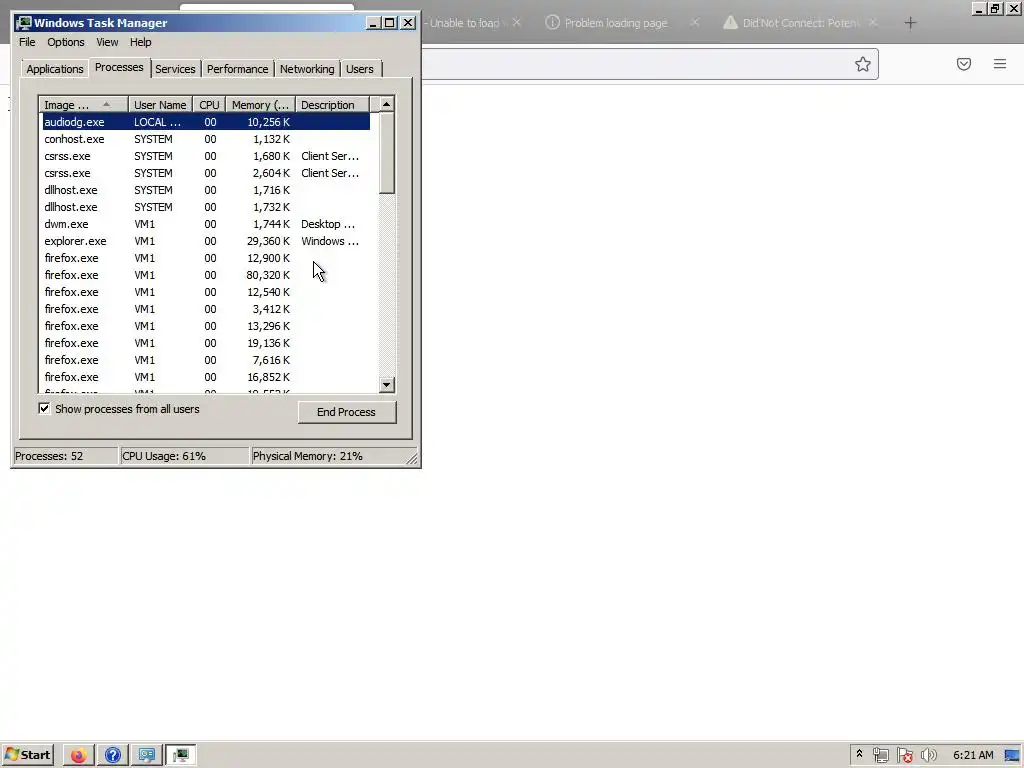
Task: Switch to the Performance tab
Action: pos(238,69)
